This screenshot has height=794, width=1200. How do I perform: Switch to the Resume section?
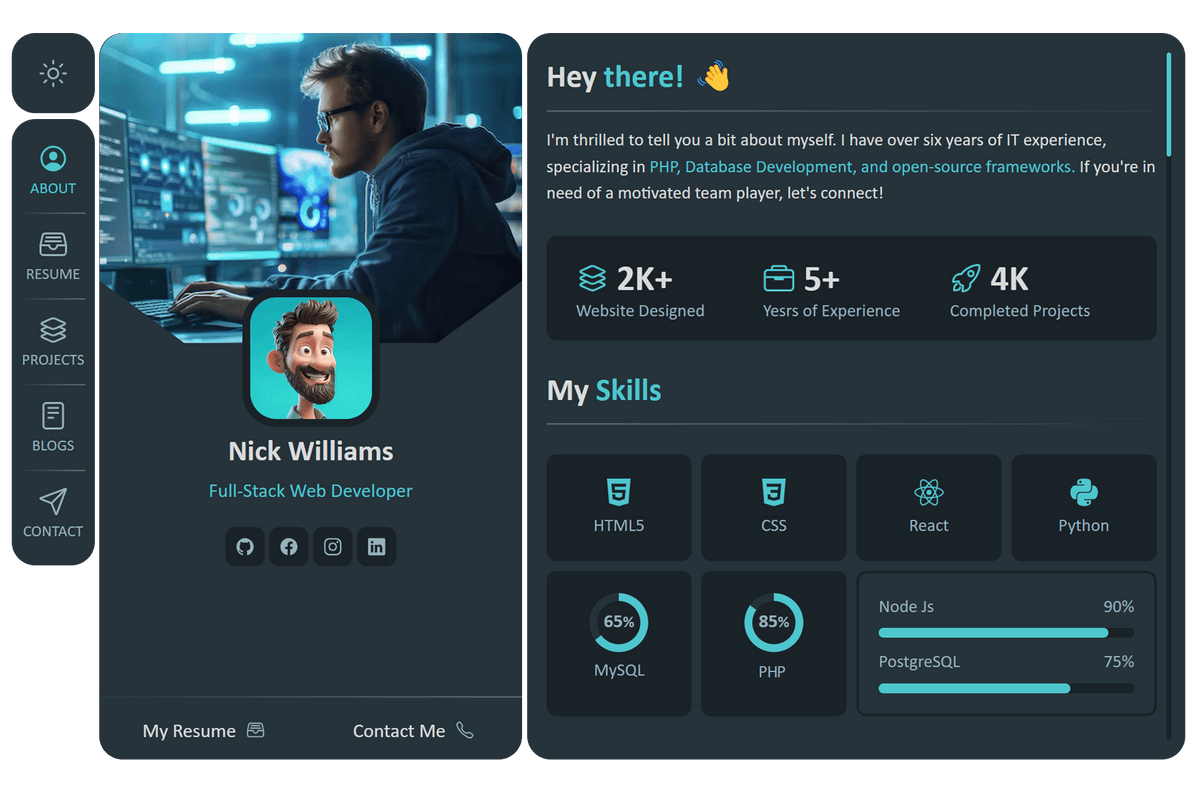[x=53, y=256]
